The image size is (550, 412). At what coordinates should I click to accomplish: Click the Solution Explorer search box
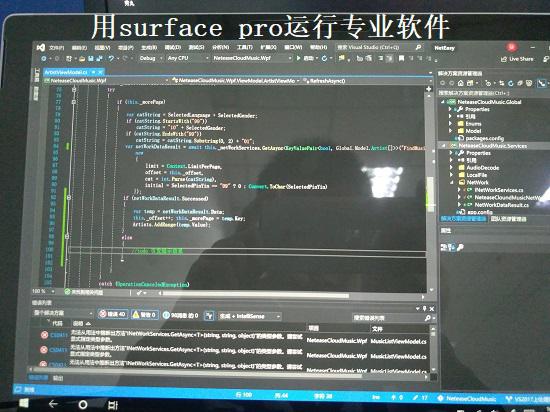click(x=493, y=93)
